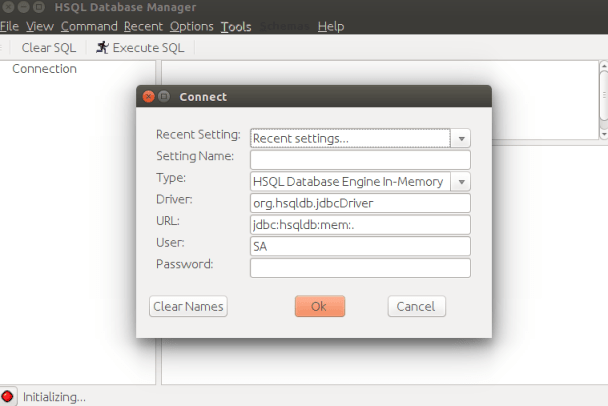Click the Clear SQL toolbar button
Viewport: 608px width, 406px height.
(x=48, y=47)
